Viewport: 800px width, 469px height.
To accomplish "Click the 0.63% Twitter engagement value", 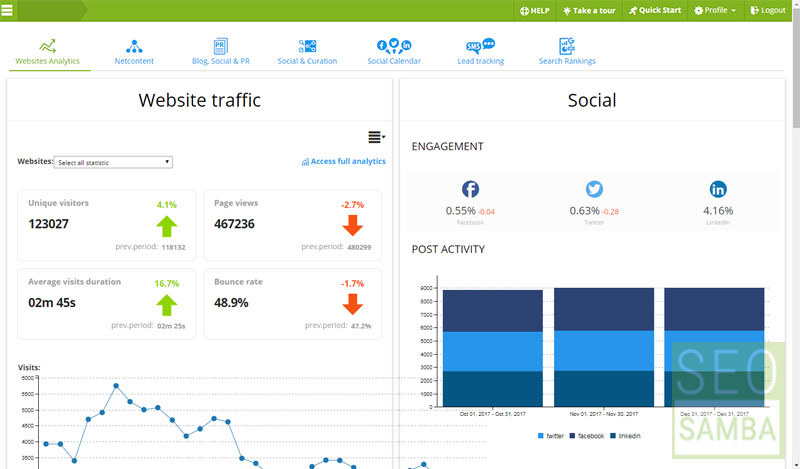I will coord(584,211).
